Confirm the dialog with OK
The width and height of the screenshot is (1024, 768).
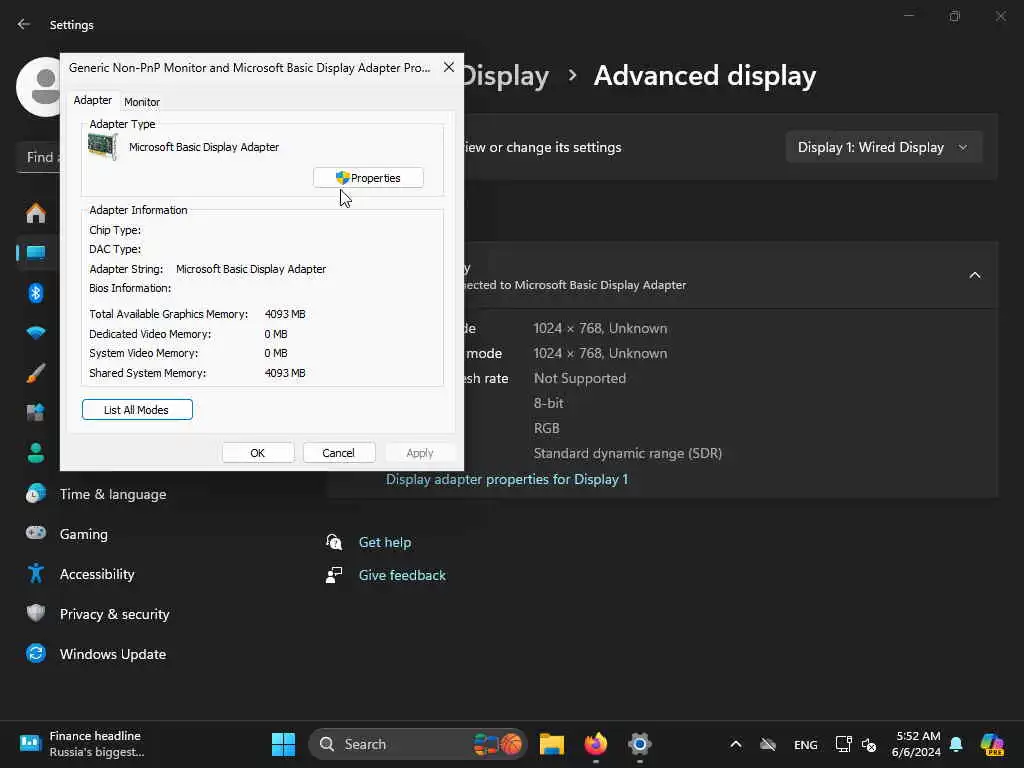(x=257, y=453)
